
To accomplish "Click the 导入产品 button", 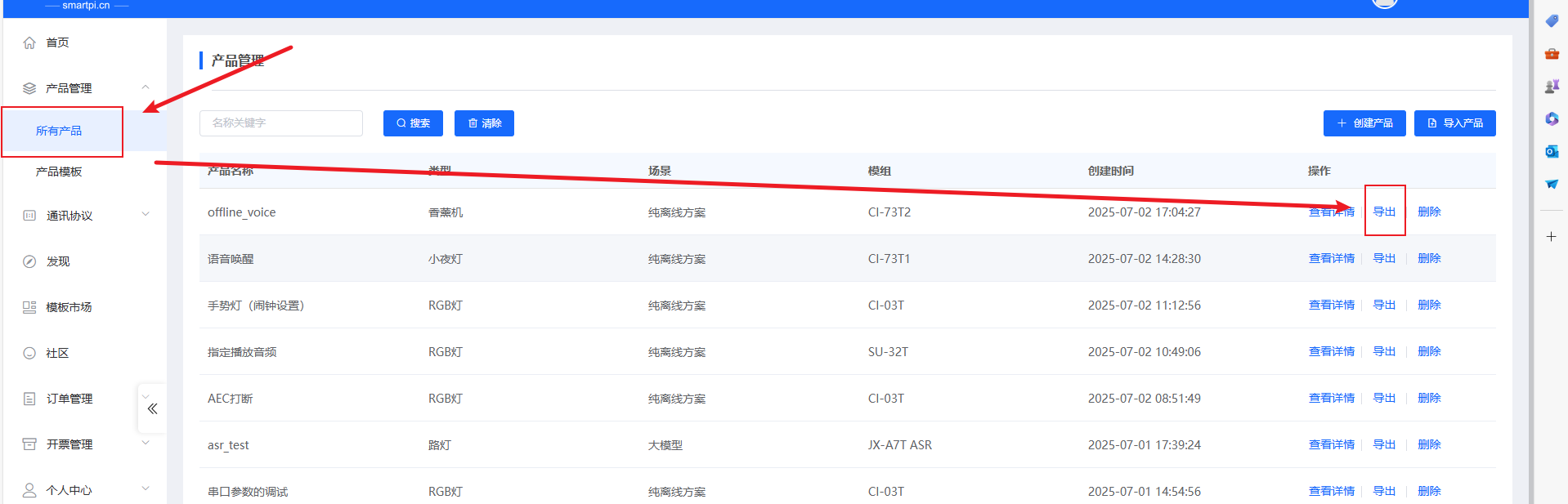I will pos(1454,123).
